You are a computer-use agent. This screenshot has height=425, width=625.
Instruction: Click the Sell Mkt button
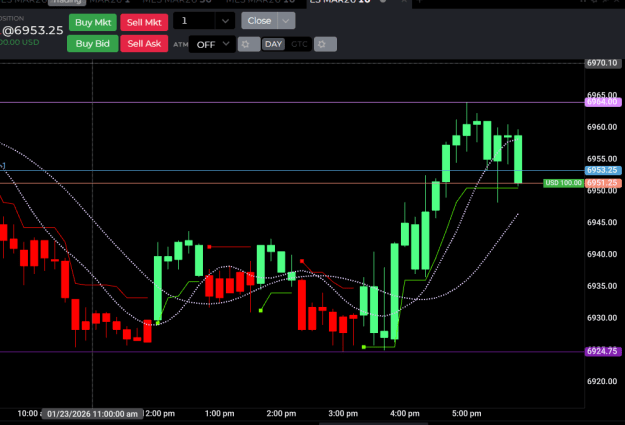tap(144, 22)
